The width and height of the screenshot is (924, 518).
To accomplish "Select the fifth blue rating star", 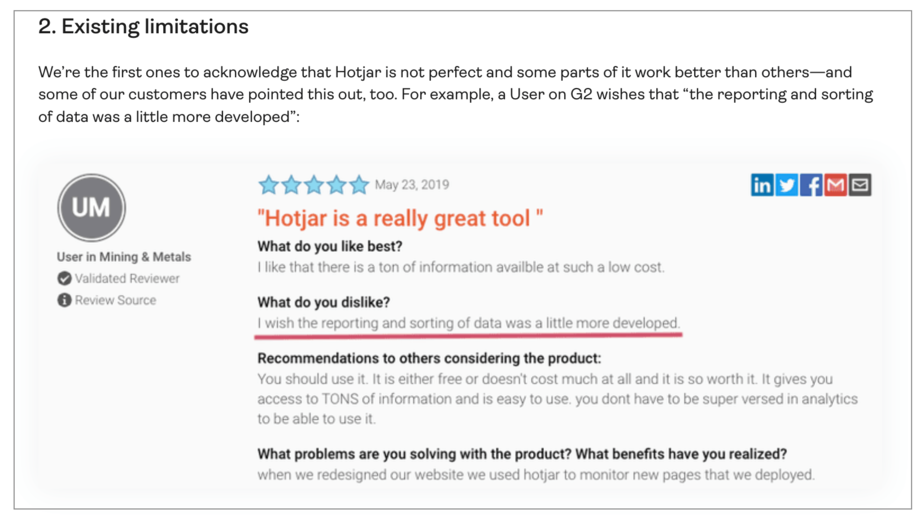I will coord(358,185).
